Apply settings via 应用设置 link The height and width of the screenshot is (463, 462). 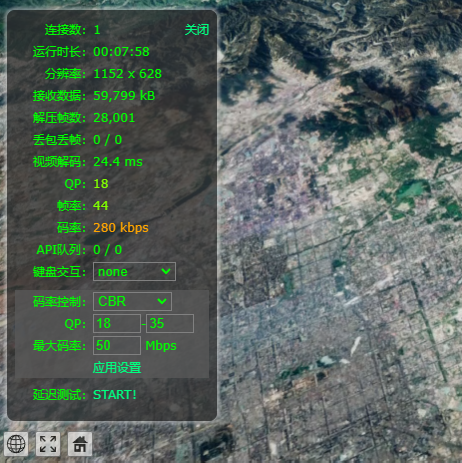tap(117, 368)
